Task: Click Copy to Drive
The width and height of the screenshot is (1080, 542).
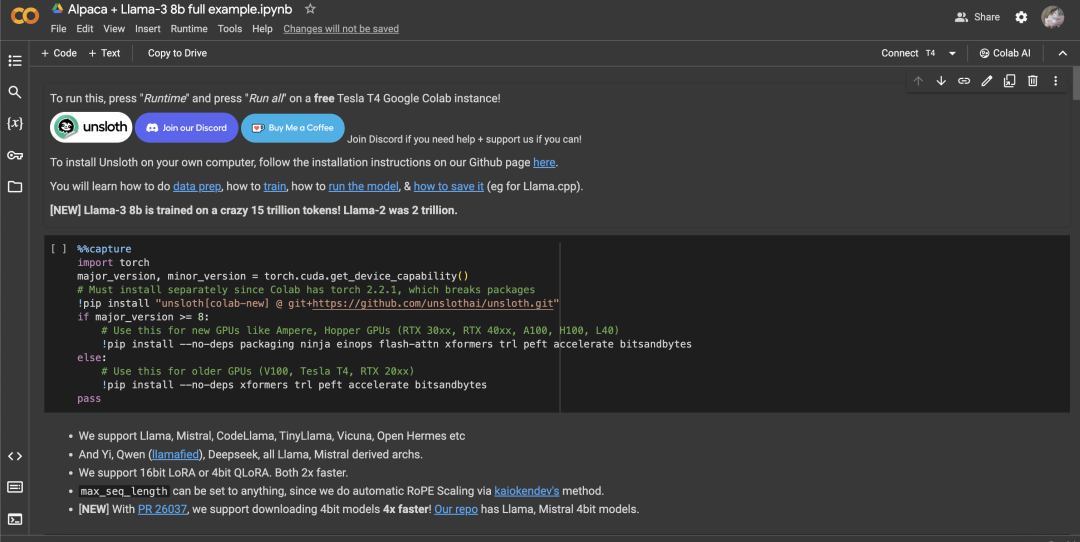Action: point(177,53)
